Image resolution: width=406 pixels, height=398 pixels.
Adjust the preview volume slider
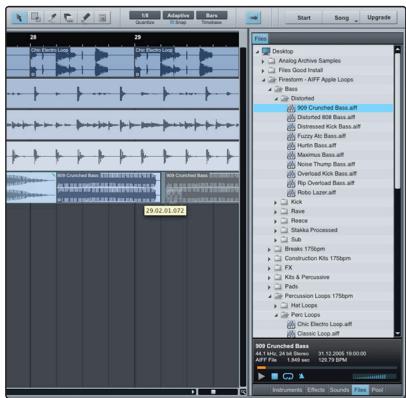(x=374, y=377)
